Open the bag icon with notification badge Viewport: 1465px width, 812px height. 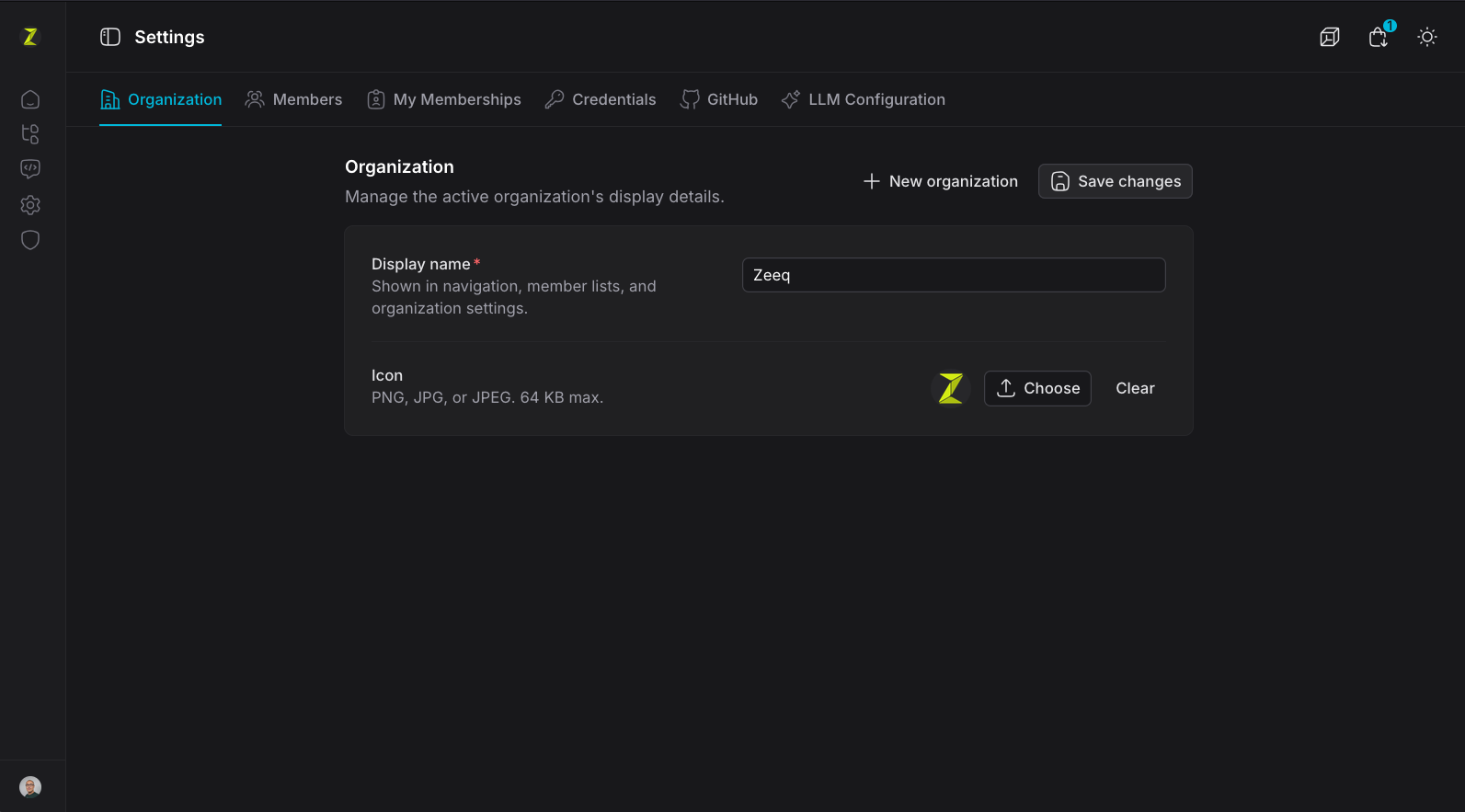point(1379,37)
